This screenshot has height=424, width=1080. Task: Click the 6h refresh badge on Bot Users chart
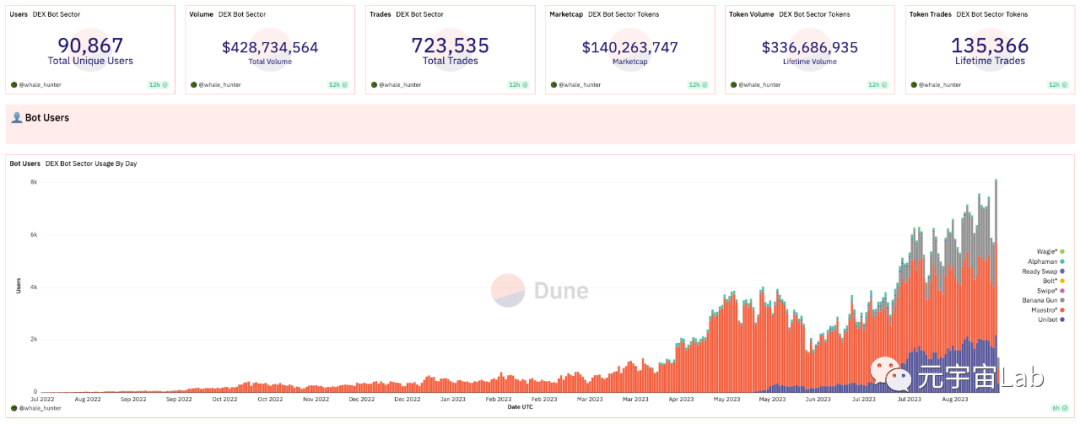click(1060, 408)
